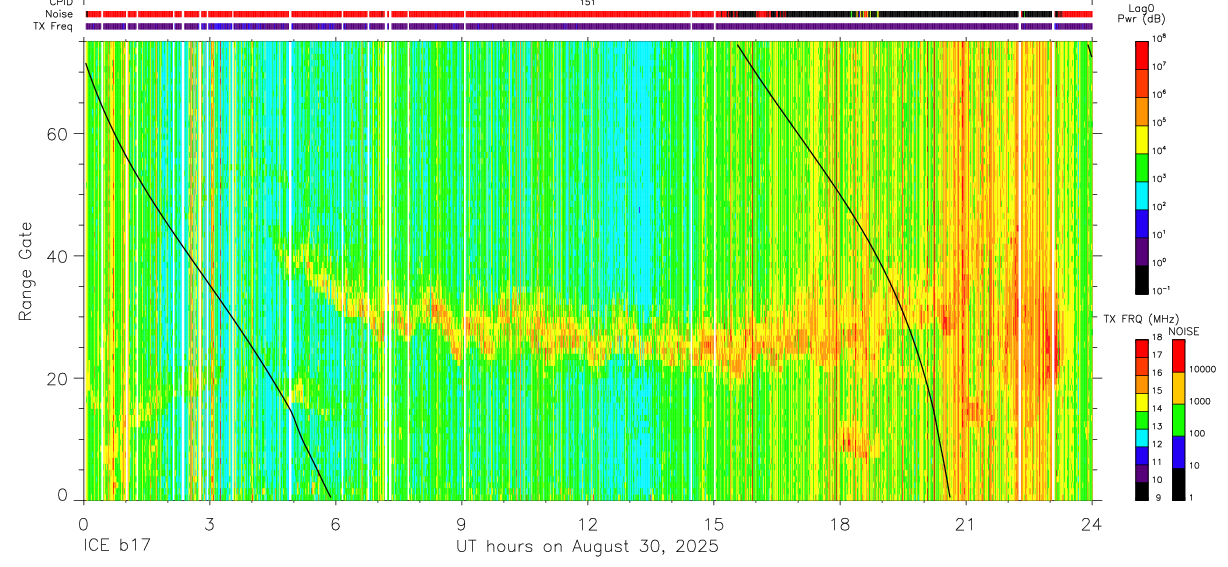This screenshot has height=567, width=1228.
Task: Click the '100' label on NOISE colorbar
Action: click(x=1197, y=434)
